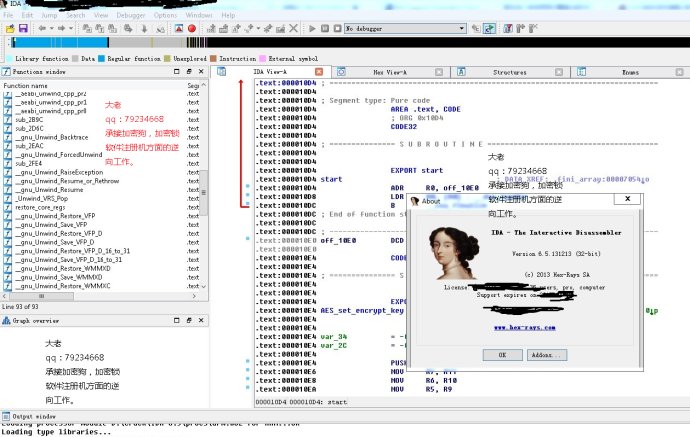Click the Output window panel icon
Screen dimensions: 690x437
click(x=6, y=416)
